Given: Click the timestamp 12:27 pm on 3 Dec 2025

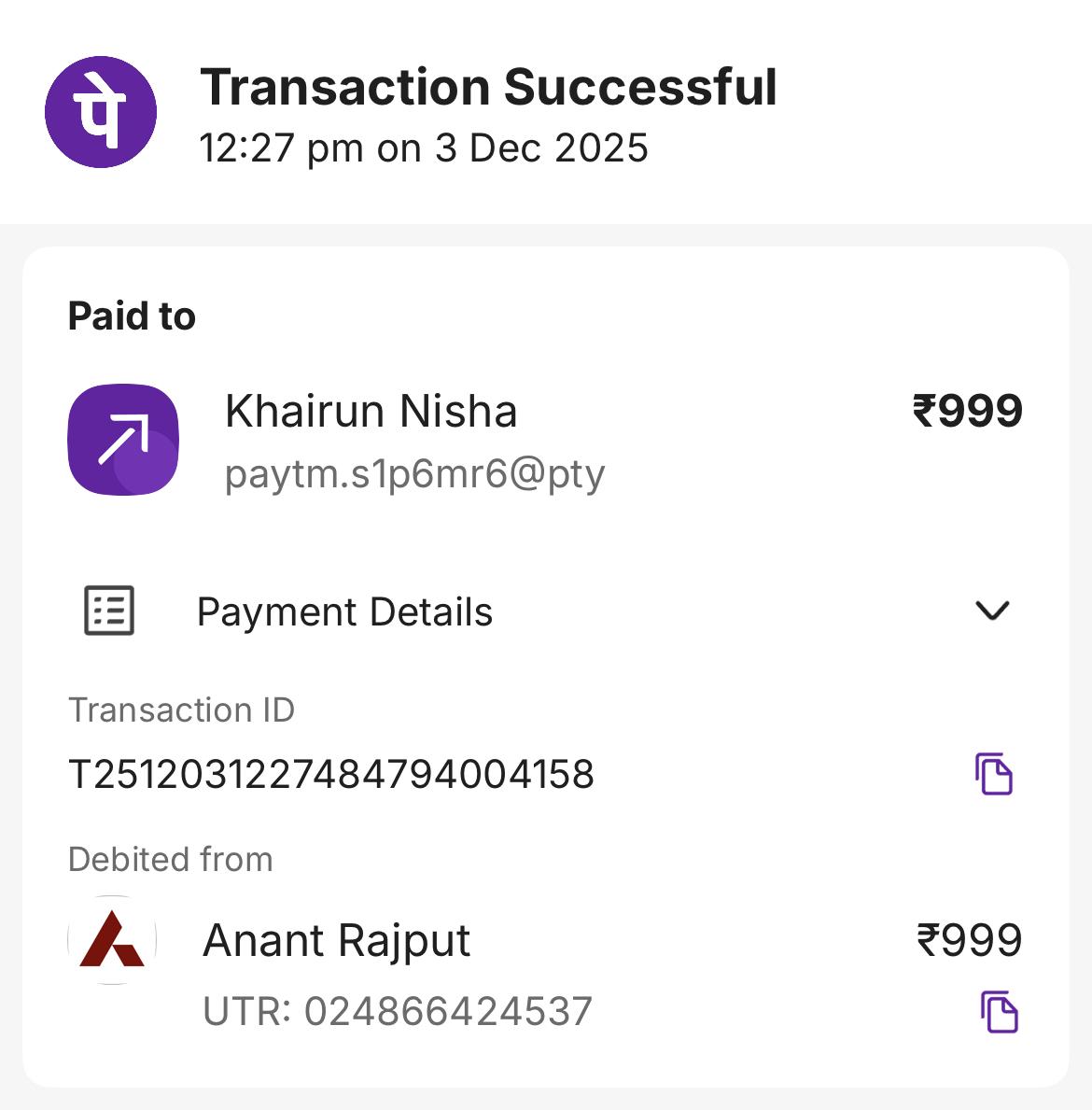Looking at the screenshot, I should click(424, 148).
